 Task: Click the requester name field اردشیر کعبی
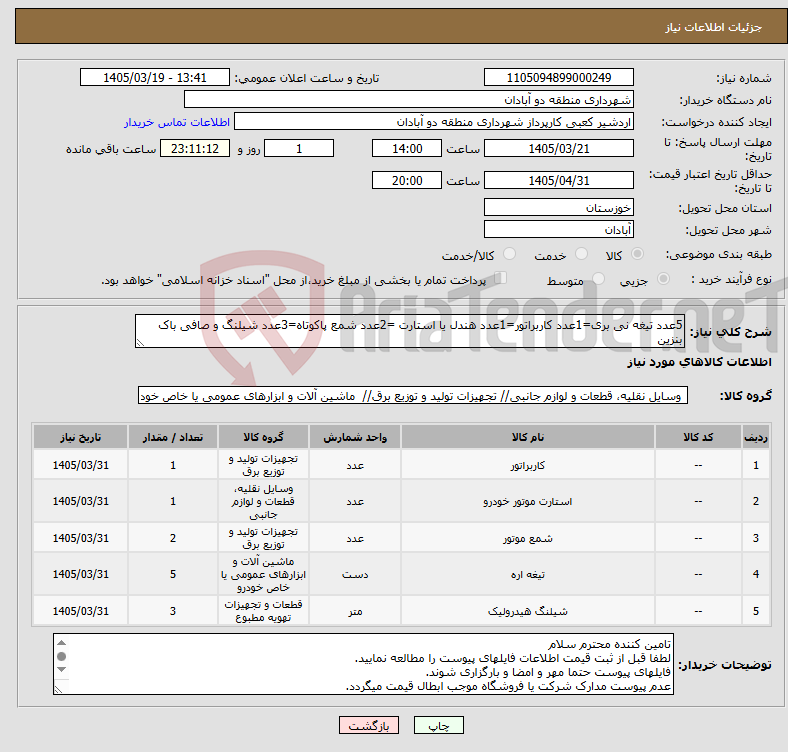[434, 122]
